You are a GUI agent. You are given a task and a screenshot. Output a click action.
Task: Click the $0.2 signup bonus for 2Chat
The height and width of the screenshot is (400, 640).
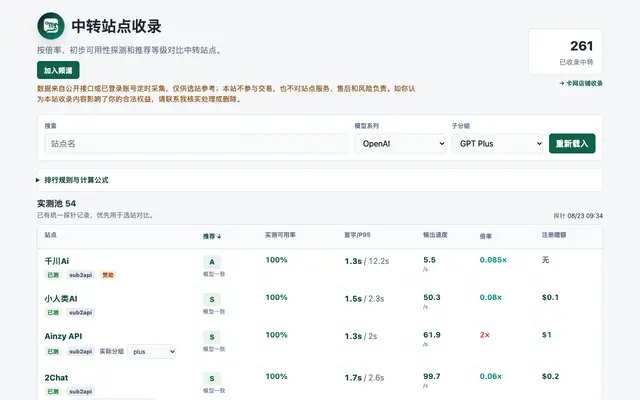[550, 376]
